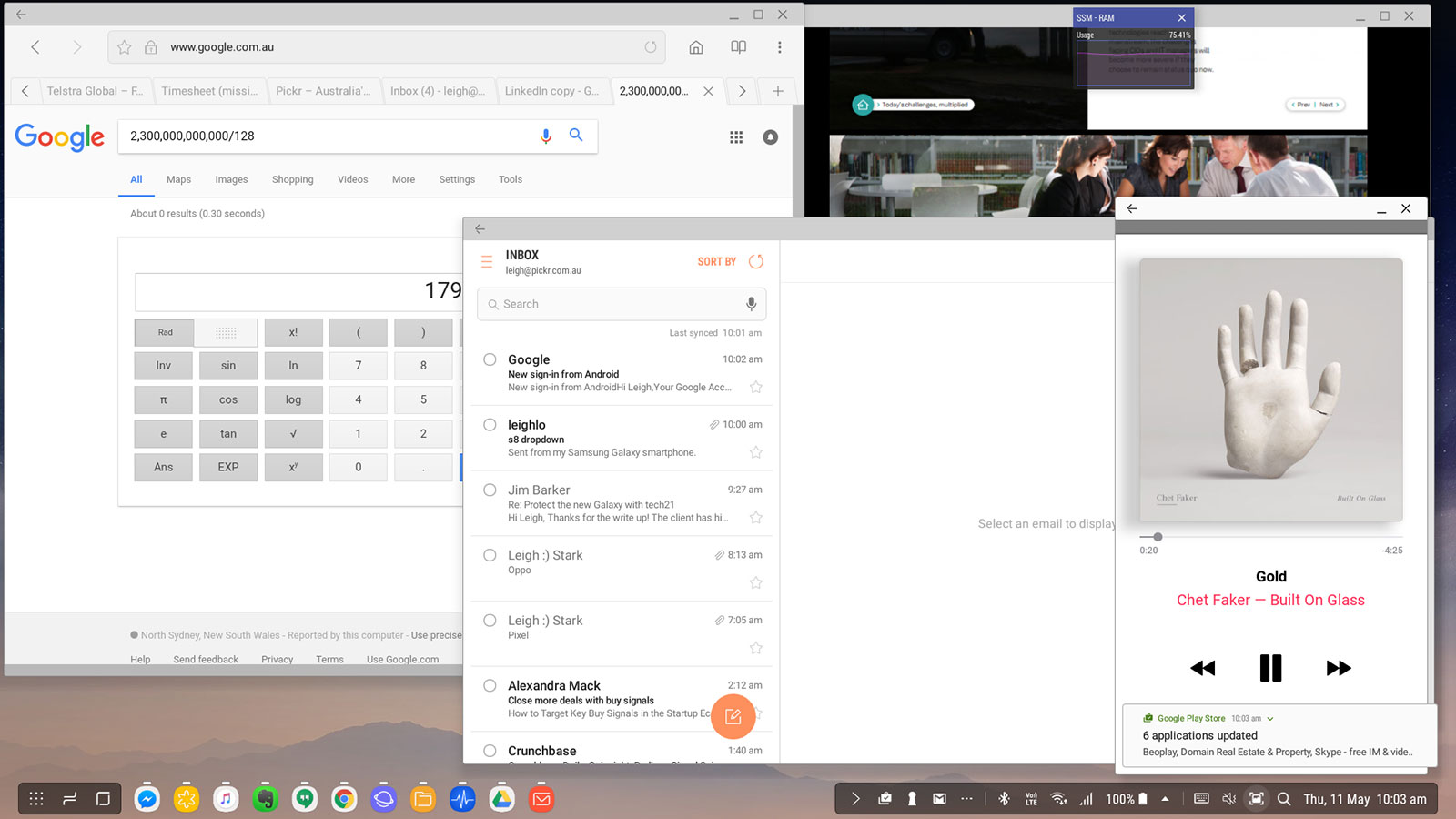Open the browser three-dot overflow menu
Screen dimensions: 1456x819
point(779,47)
